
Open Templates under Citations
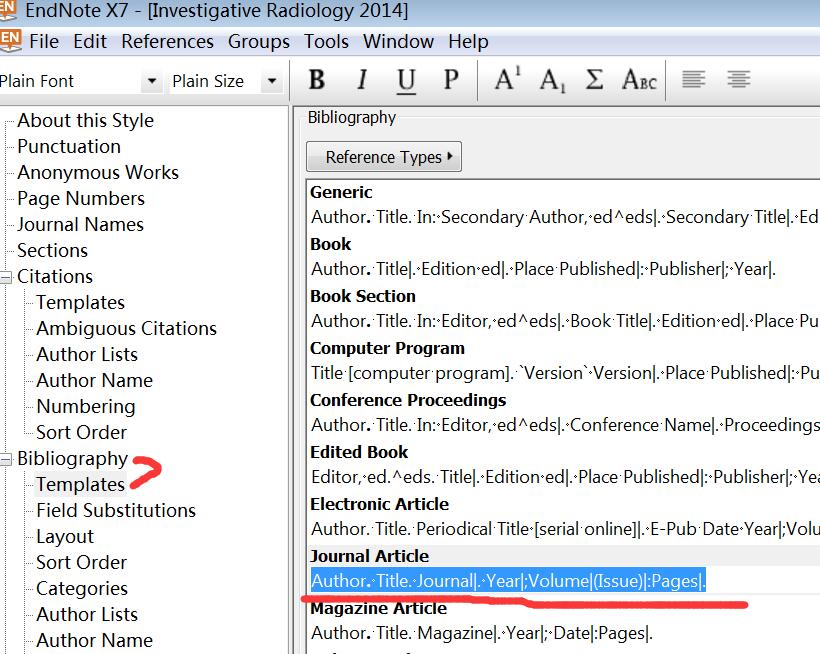[x=81, y=303]
